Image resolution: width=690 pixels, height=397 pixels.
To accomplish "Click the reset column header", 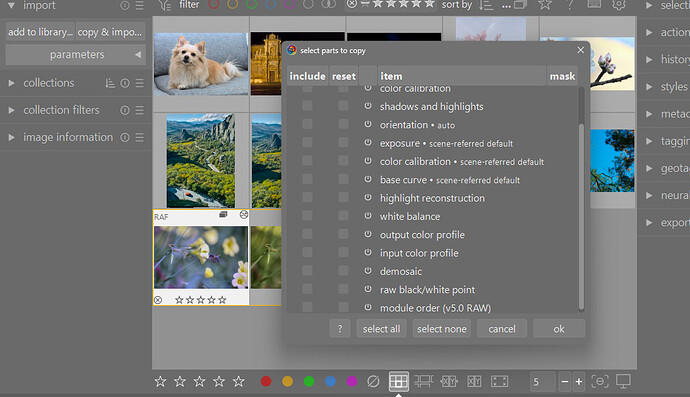I will (344, 76).
